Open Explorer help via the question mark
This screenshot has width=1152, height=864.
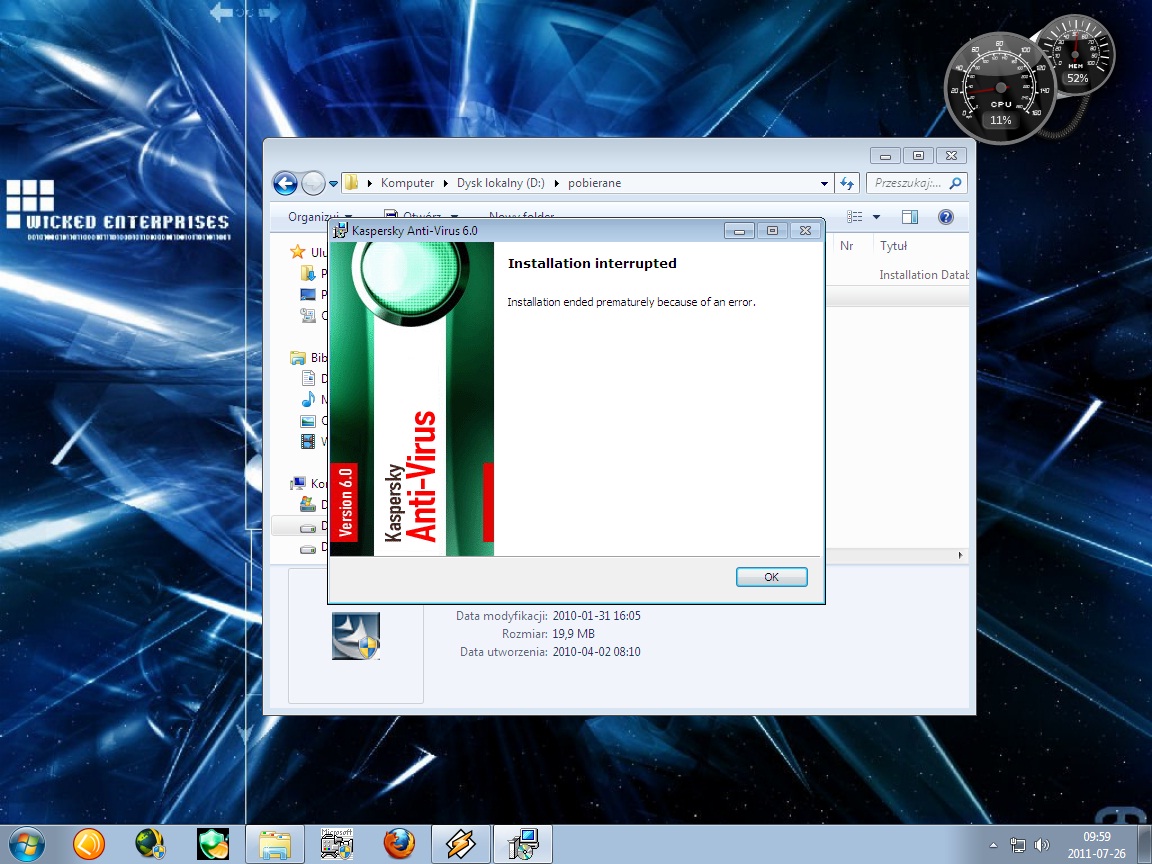pyautogui.click(x=946, y=217)
